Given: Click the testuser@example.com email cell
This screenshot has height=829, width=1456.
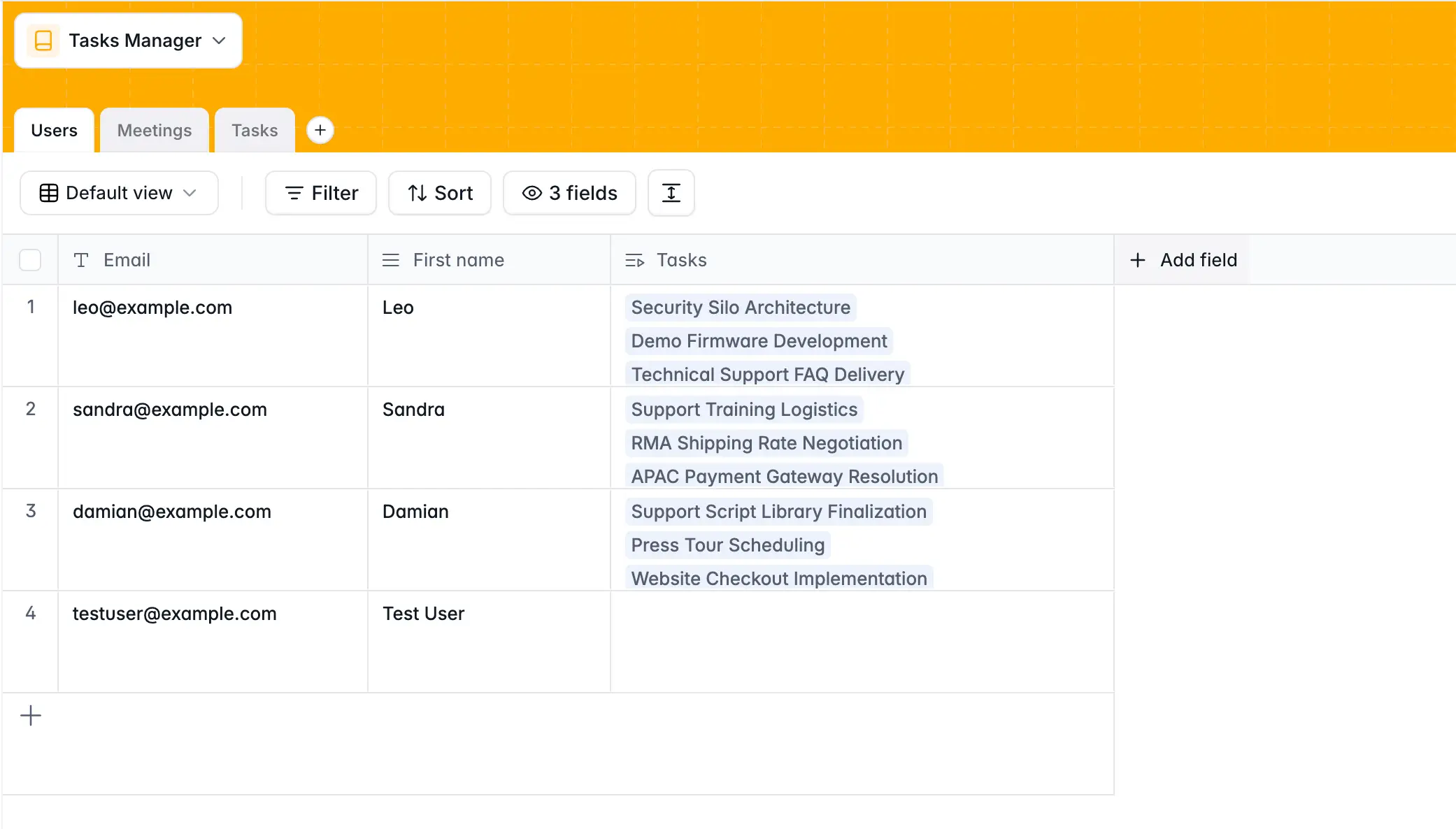Looking at the screenshot, I should [175, 614].
